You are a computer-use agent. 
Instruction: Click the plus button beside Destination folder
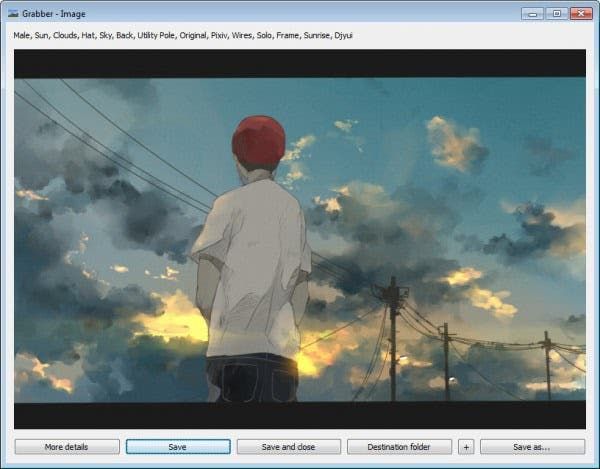pyautogui.click(x=466, y=447)
